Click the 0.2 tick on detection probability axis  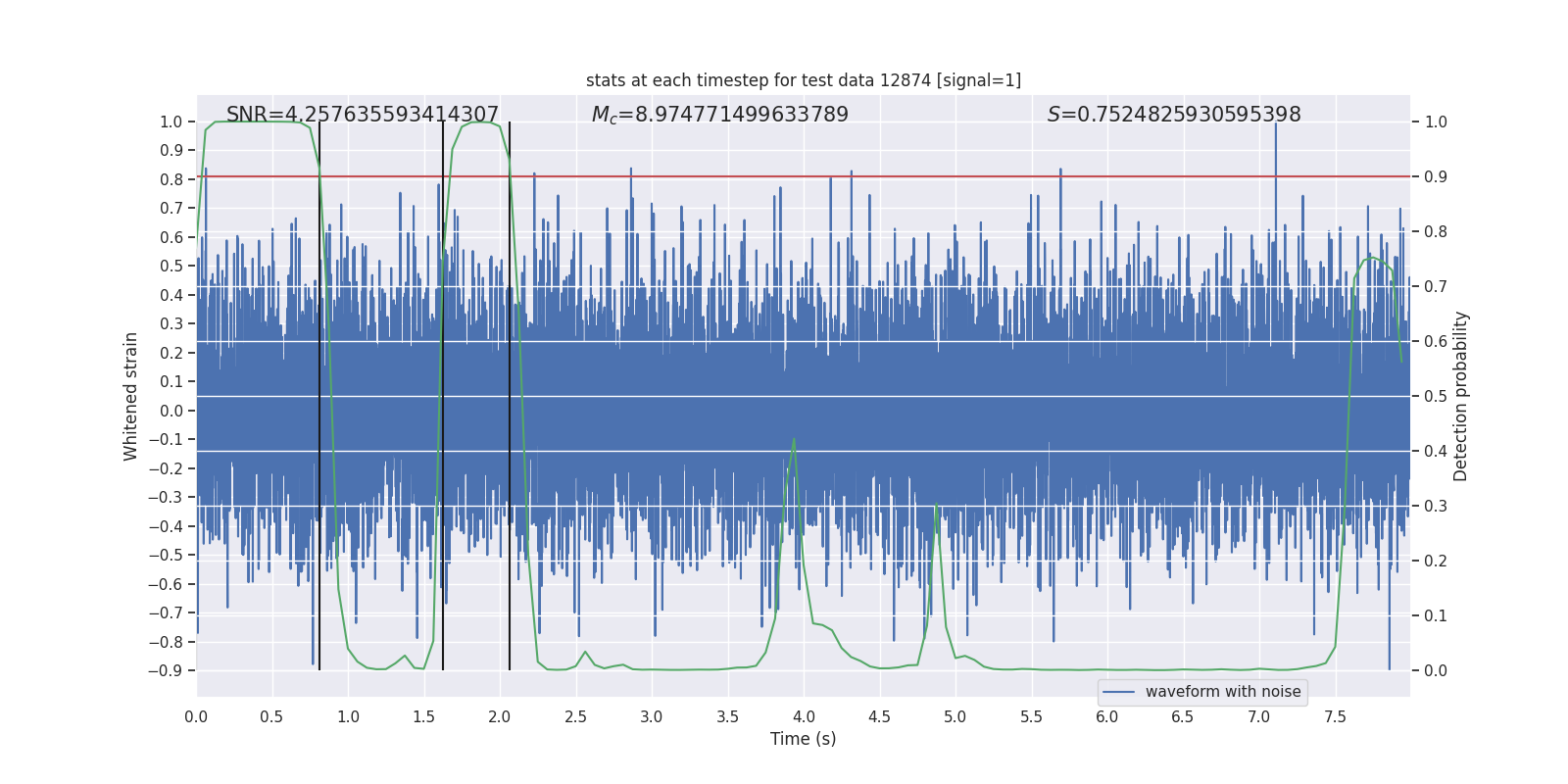(x=1436, y=561)
